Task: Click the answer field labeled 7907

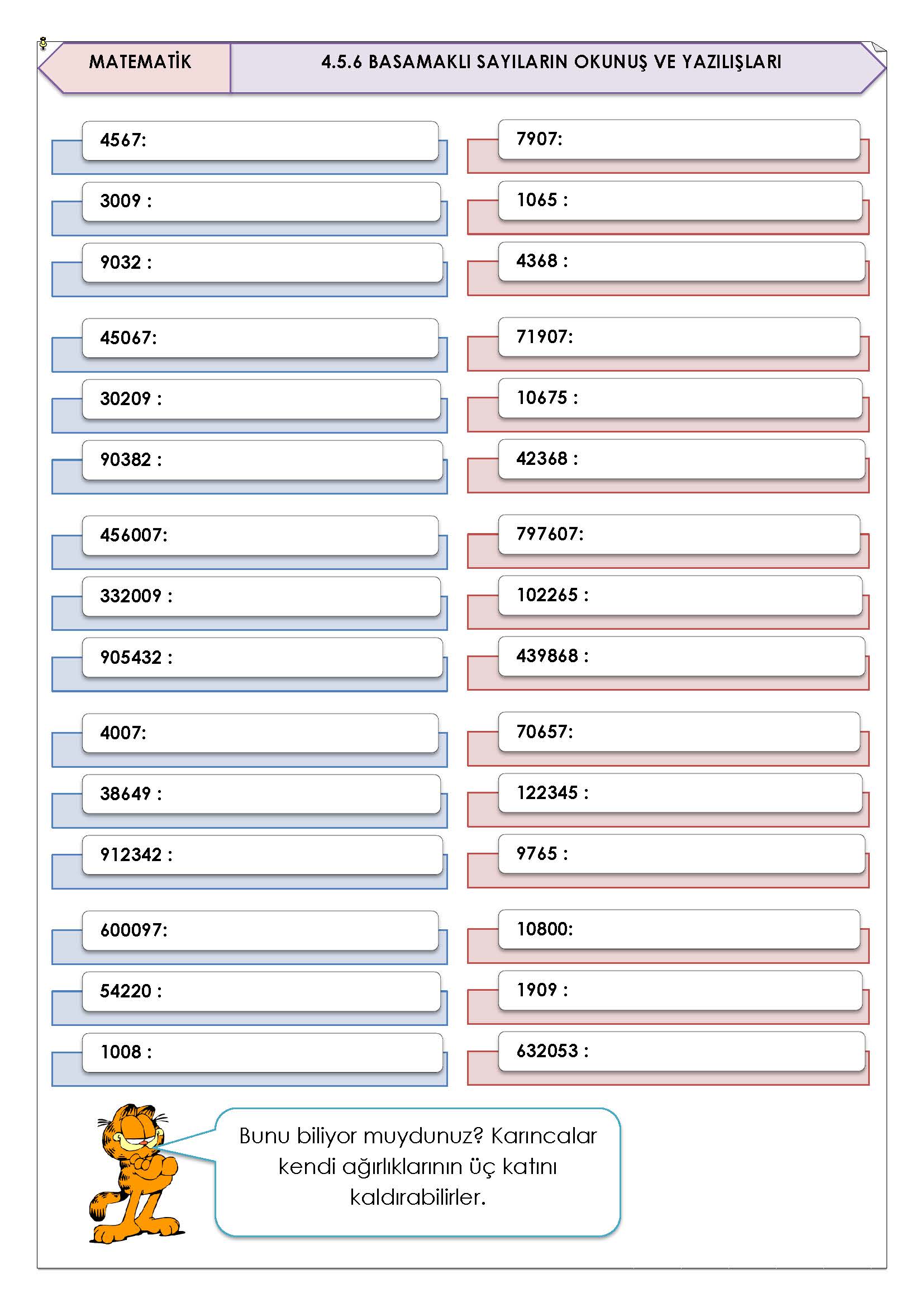Action: coord(679,140)
